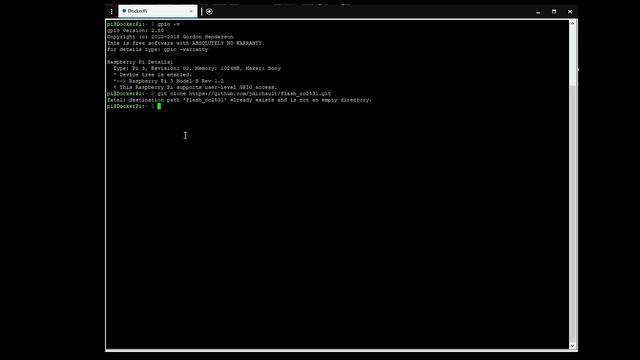640x360 pixels.
Task: Close the DockerPi tab
Action: point(191,11)
